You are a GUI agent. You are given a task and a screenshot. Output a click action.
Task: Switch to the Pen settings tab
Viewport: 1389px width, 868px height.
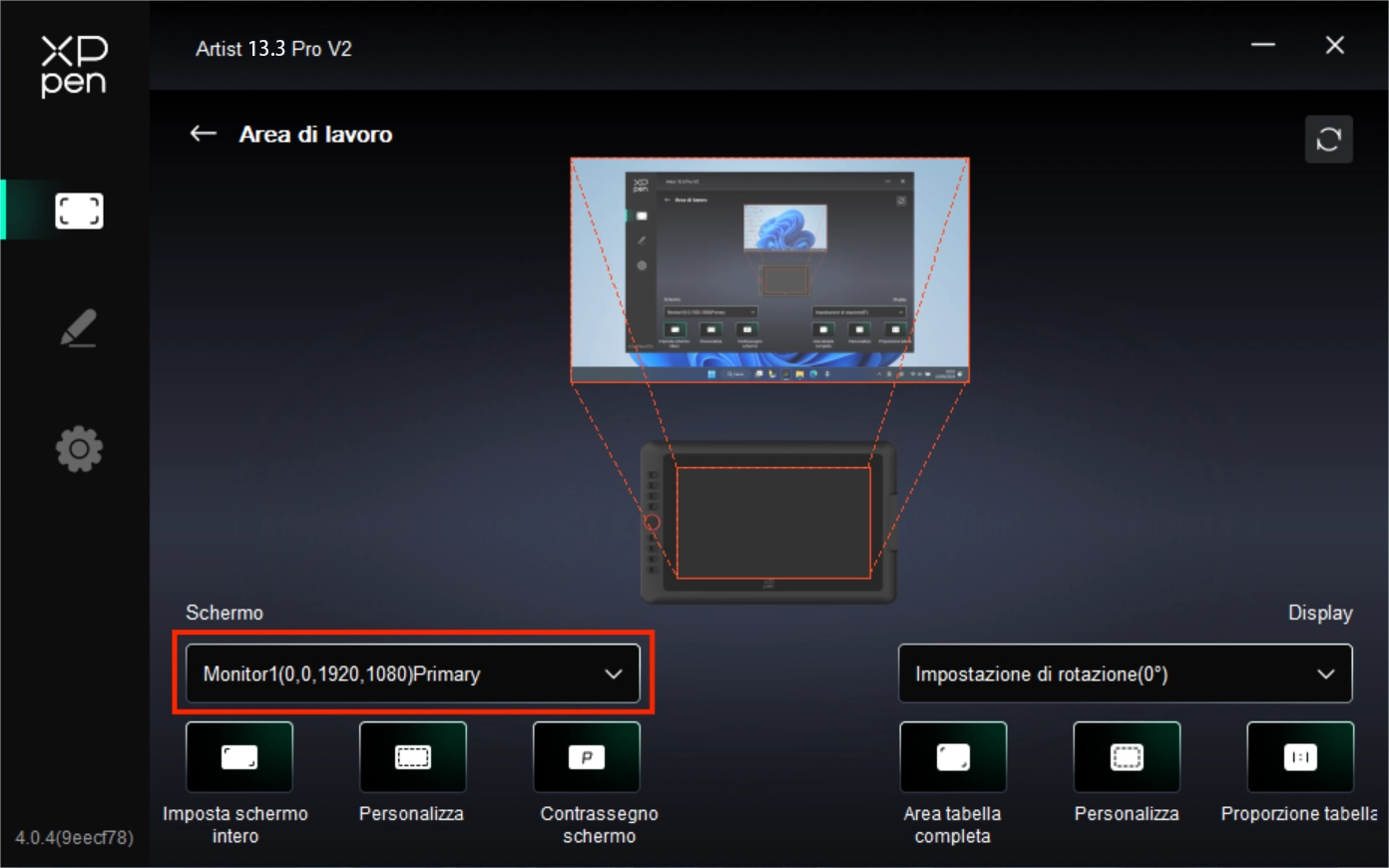(79, 328)
